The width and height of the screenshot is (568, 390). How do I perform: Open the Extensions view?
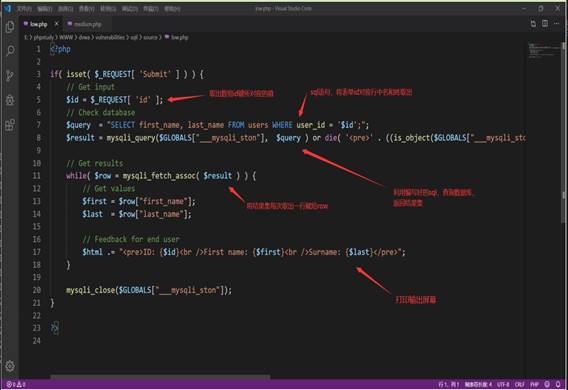[10, 125]
